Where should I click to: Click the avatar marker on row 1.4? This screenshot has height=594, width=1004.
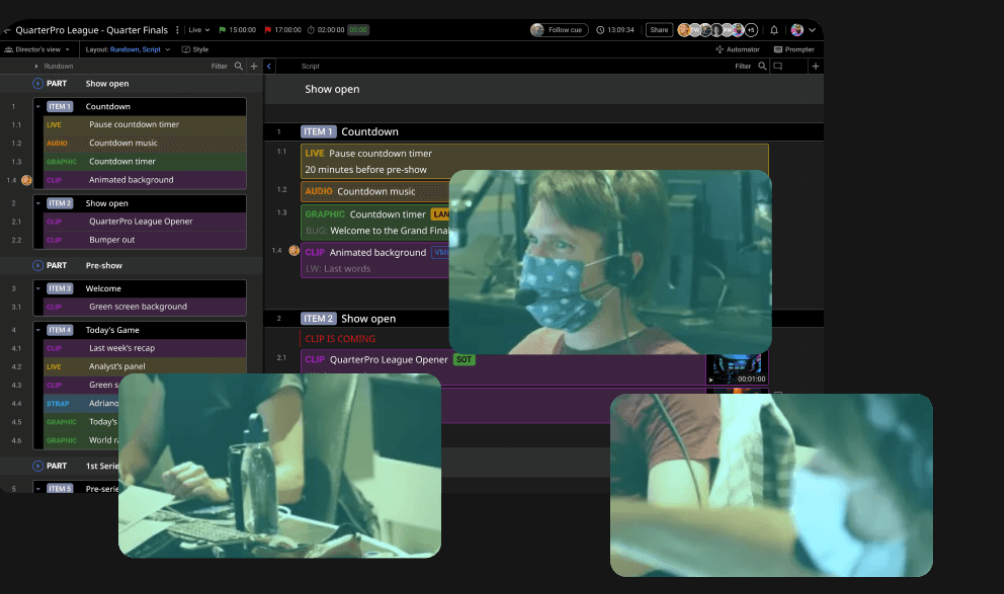pos(26,181)
